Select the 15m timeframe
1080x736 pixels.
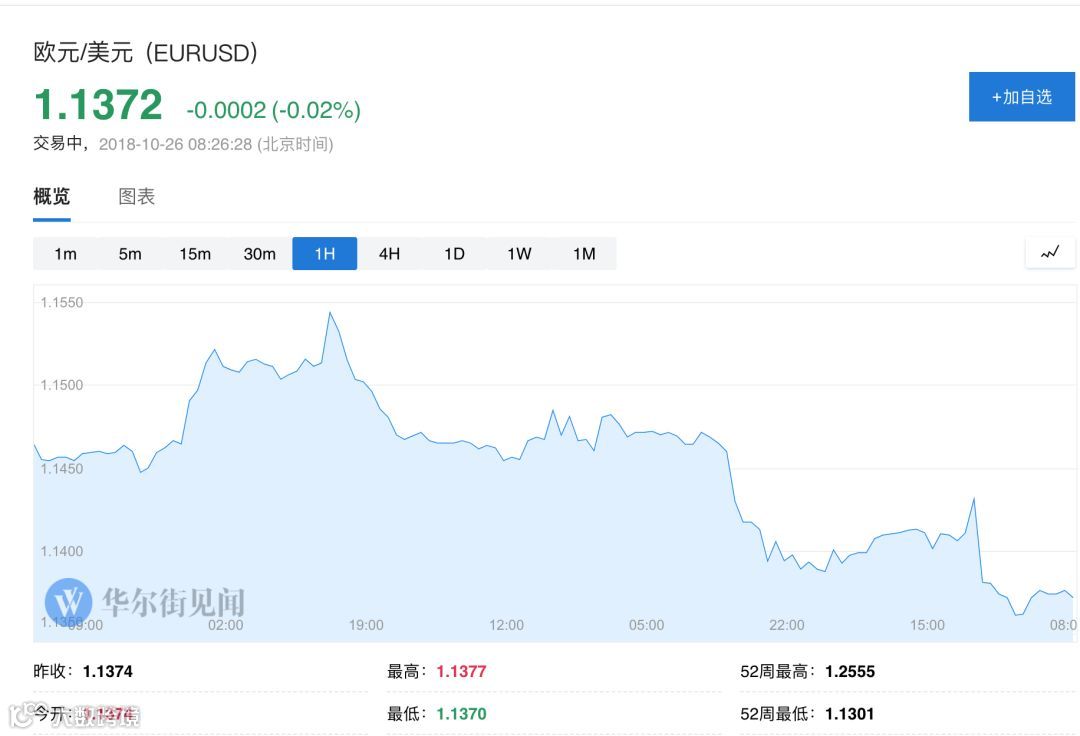pyautogui.click(x=195, y=254)
